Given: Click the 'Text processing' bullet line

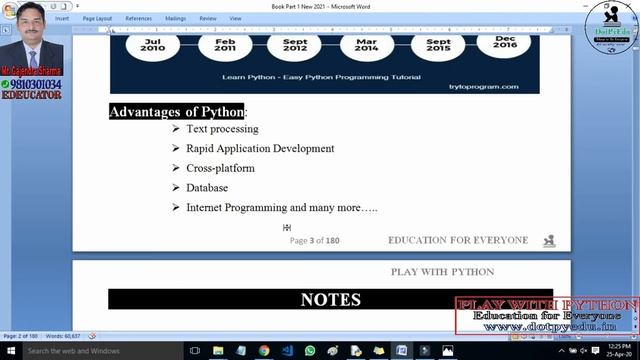Looking at the screenshot, I should point(222,129).
